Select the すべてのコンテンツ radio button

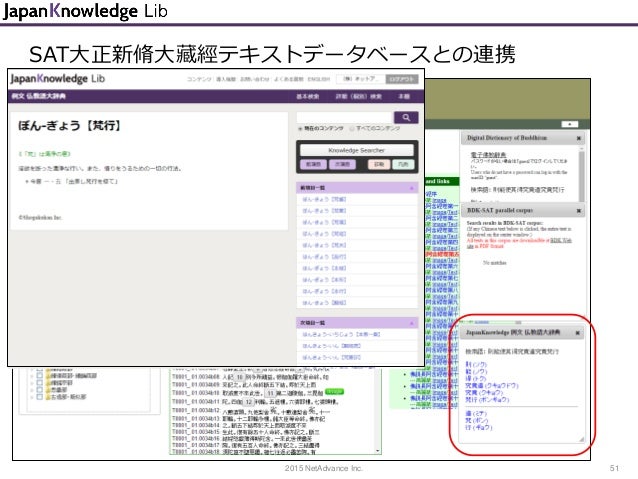pyautogui.click(x=352, y=129)
